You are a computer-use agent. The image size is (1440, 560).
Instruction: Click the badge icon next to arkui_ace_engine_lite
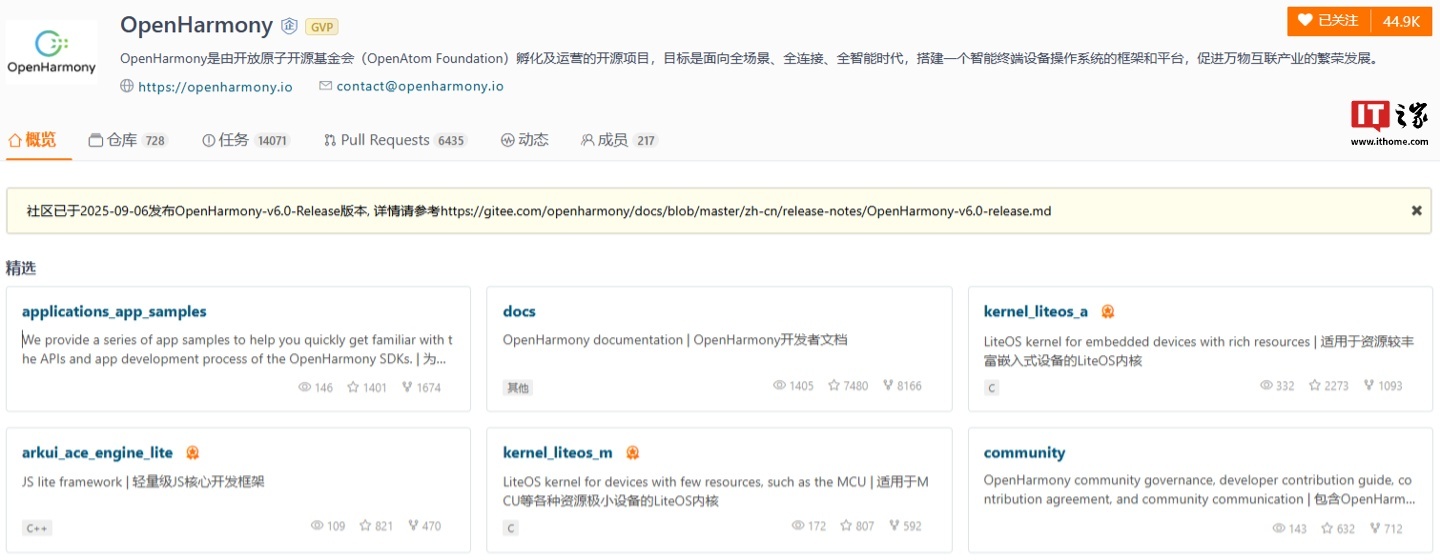(192, 453)
